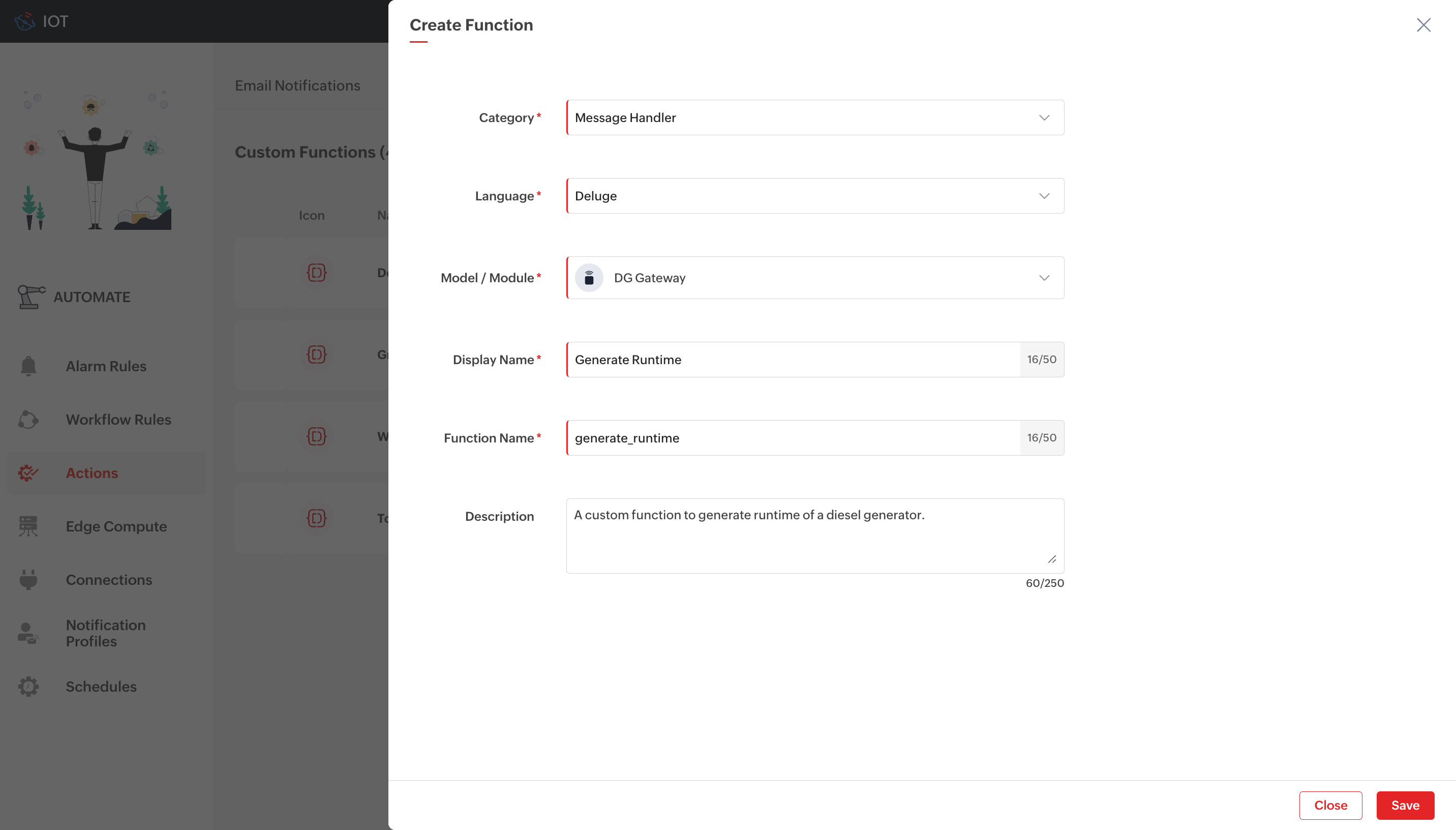Click the Edge Compute sidebar icon
1456x830 pixels.
pos(28,526)
